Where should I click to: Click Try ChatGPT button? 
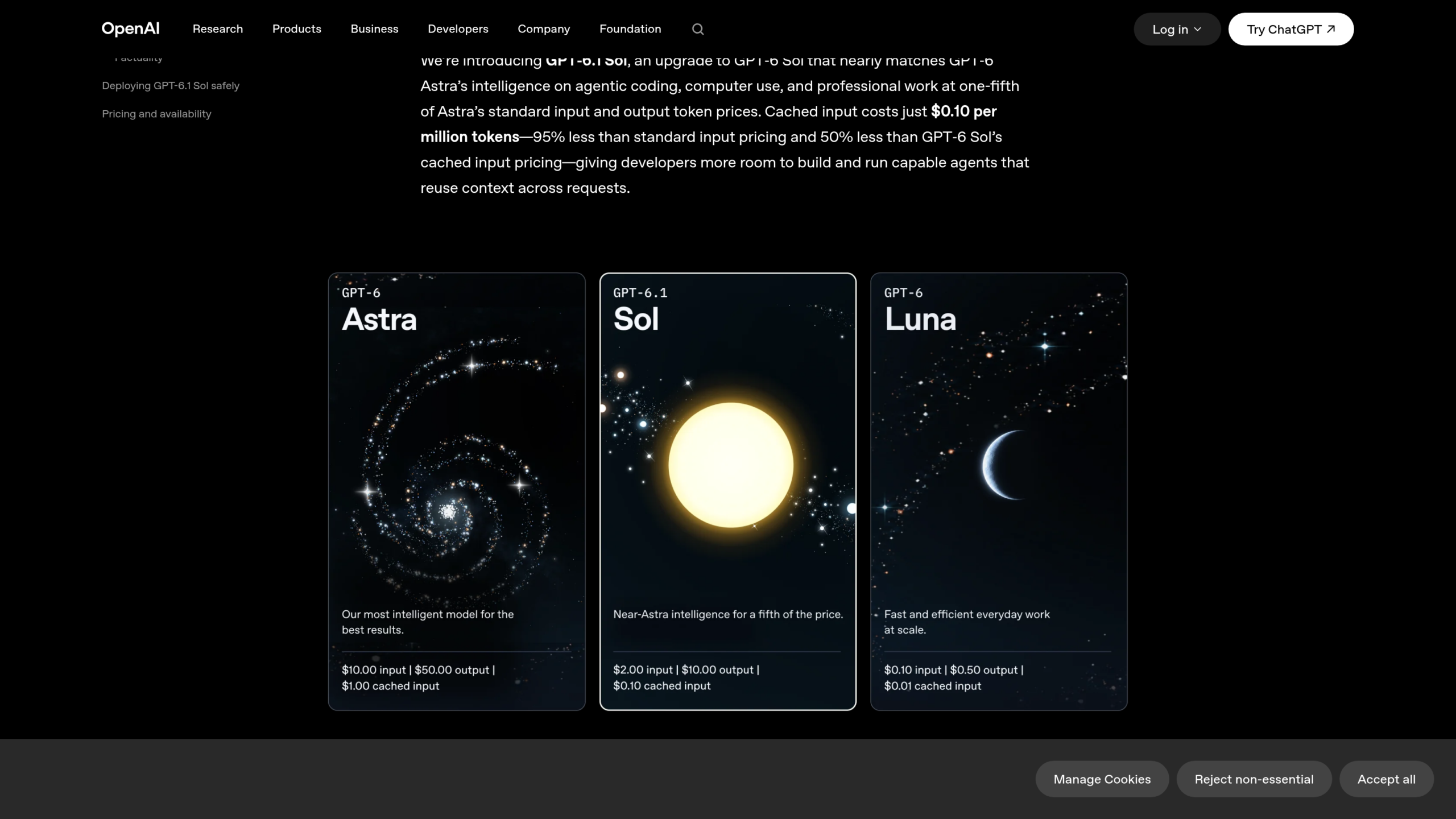[1290, 29]
